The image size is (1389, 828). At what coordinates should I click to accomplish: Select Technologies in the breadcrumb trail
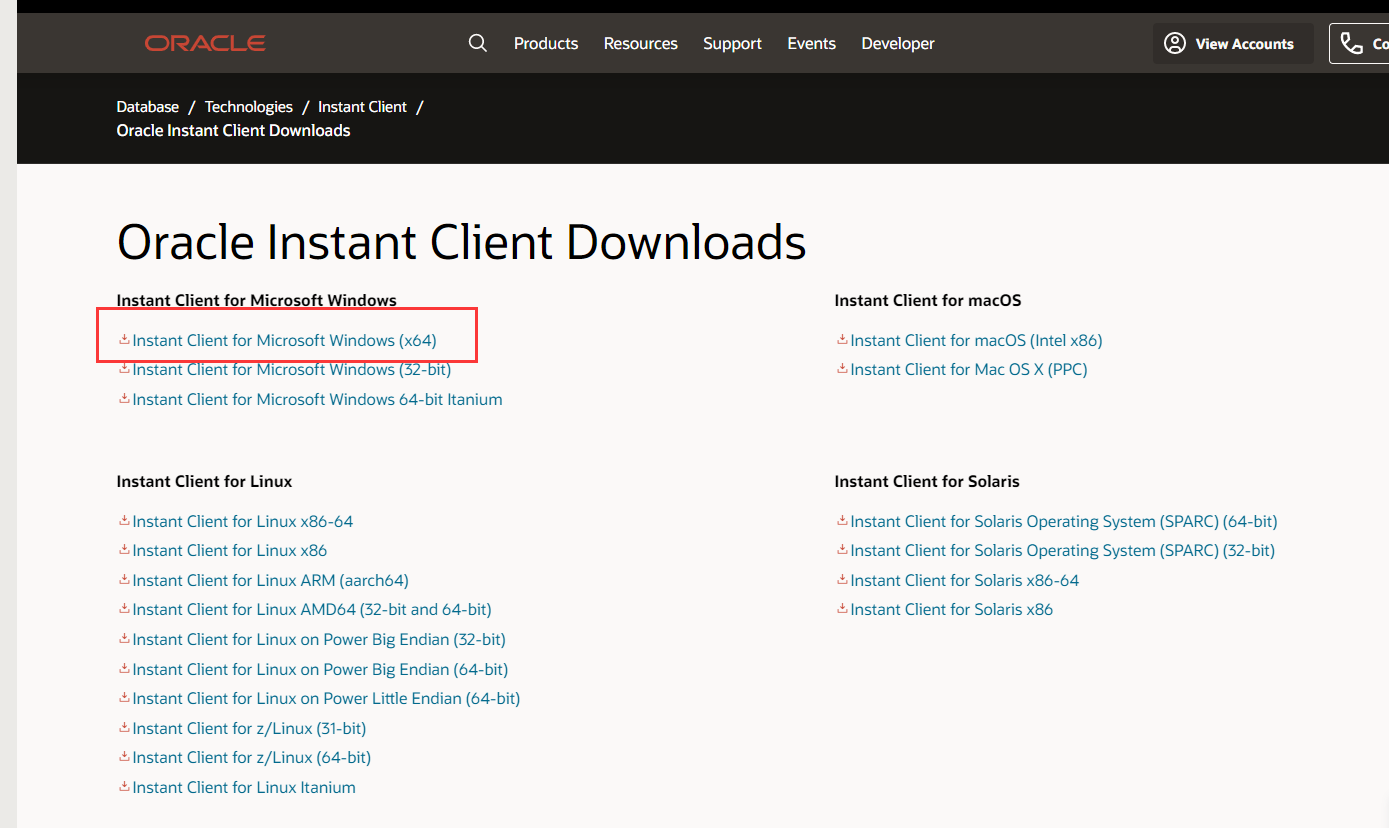(x=248, y=106)
